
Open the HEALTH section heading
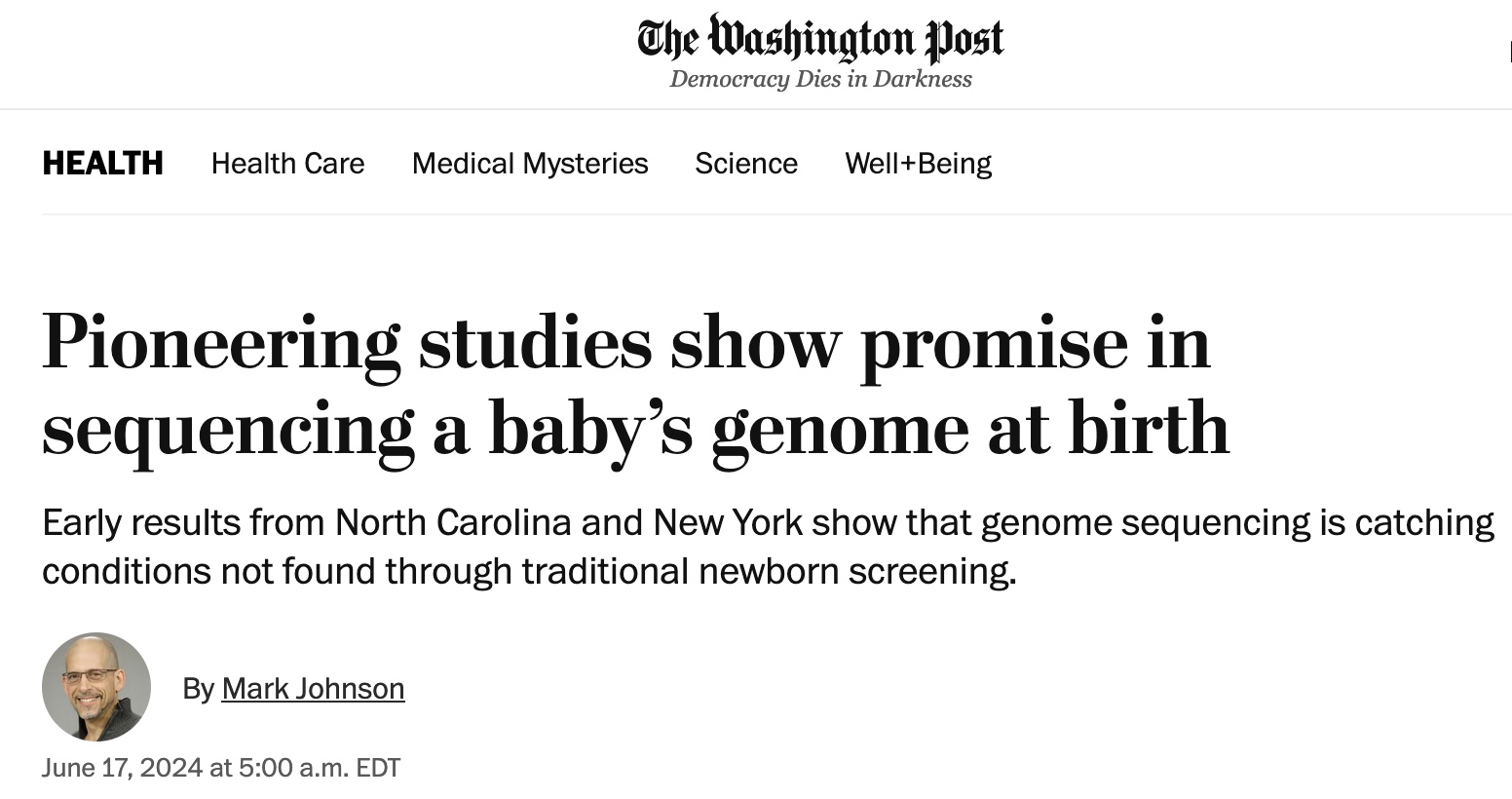click(x=102, y=163)
